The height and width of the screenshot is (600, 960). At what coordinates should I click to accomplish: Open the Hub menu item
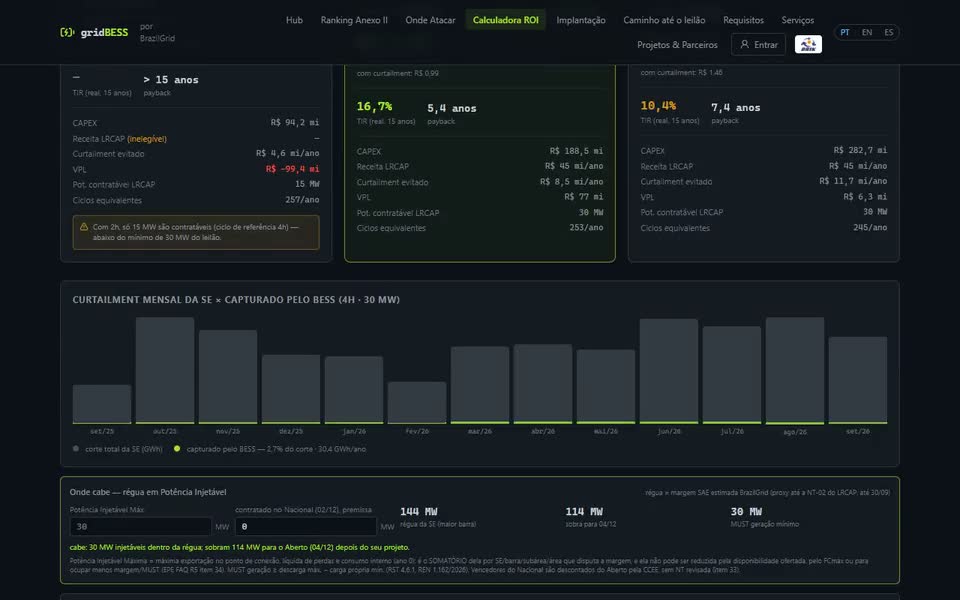pyautogui.click(x=294, y=20)
